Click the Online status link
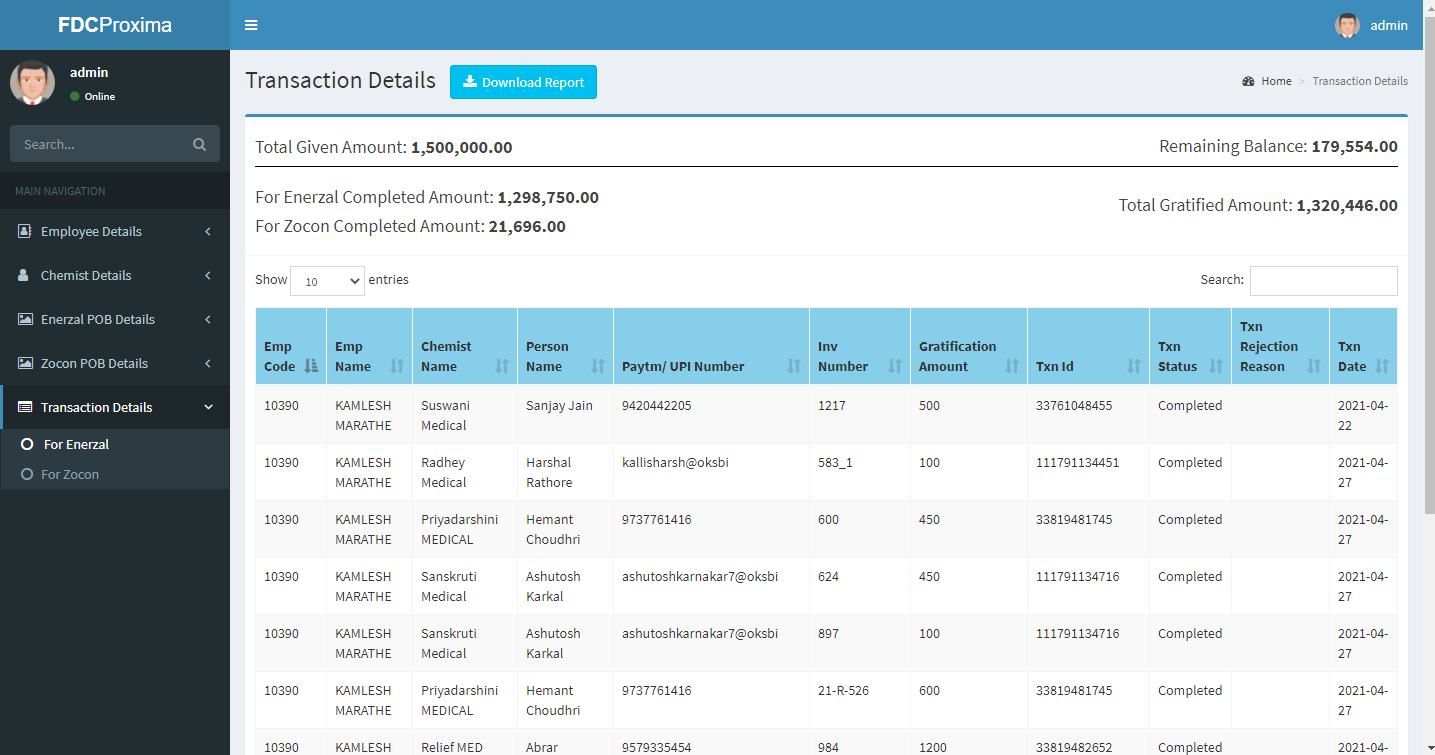1435x755 pixels. [93, 96]
